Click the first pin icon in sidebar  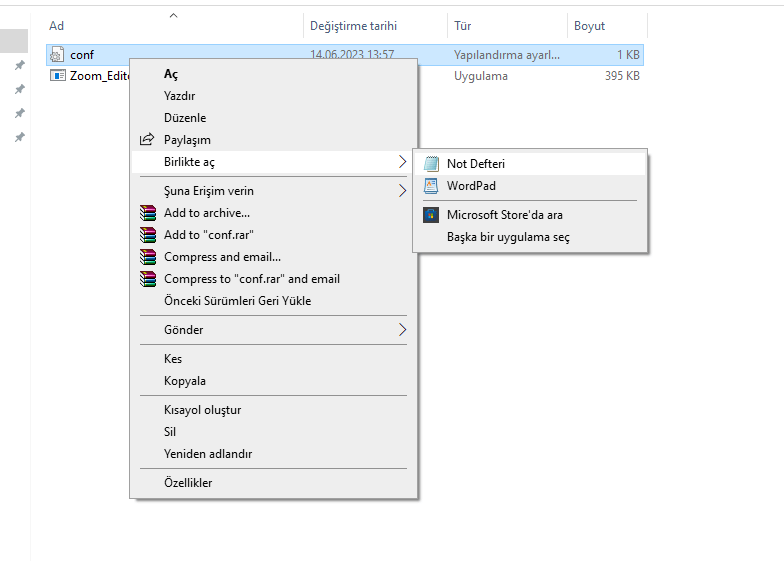(20, 65)
